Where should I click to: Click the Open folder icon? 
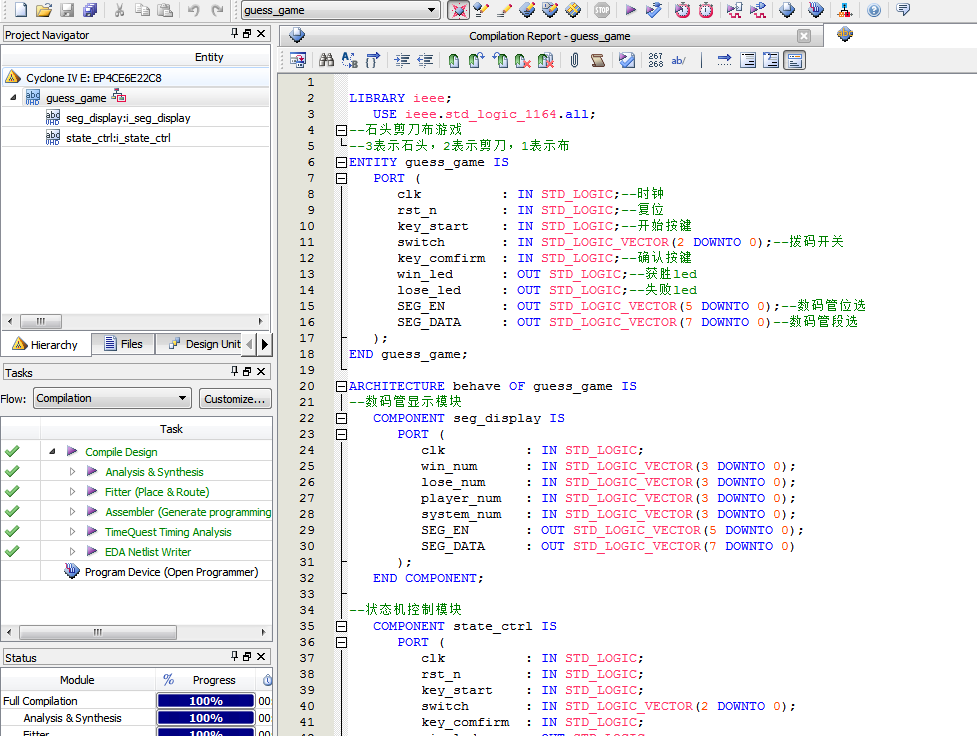click(x=44, y=9)
